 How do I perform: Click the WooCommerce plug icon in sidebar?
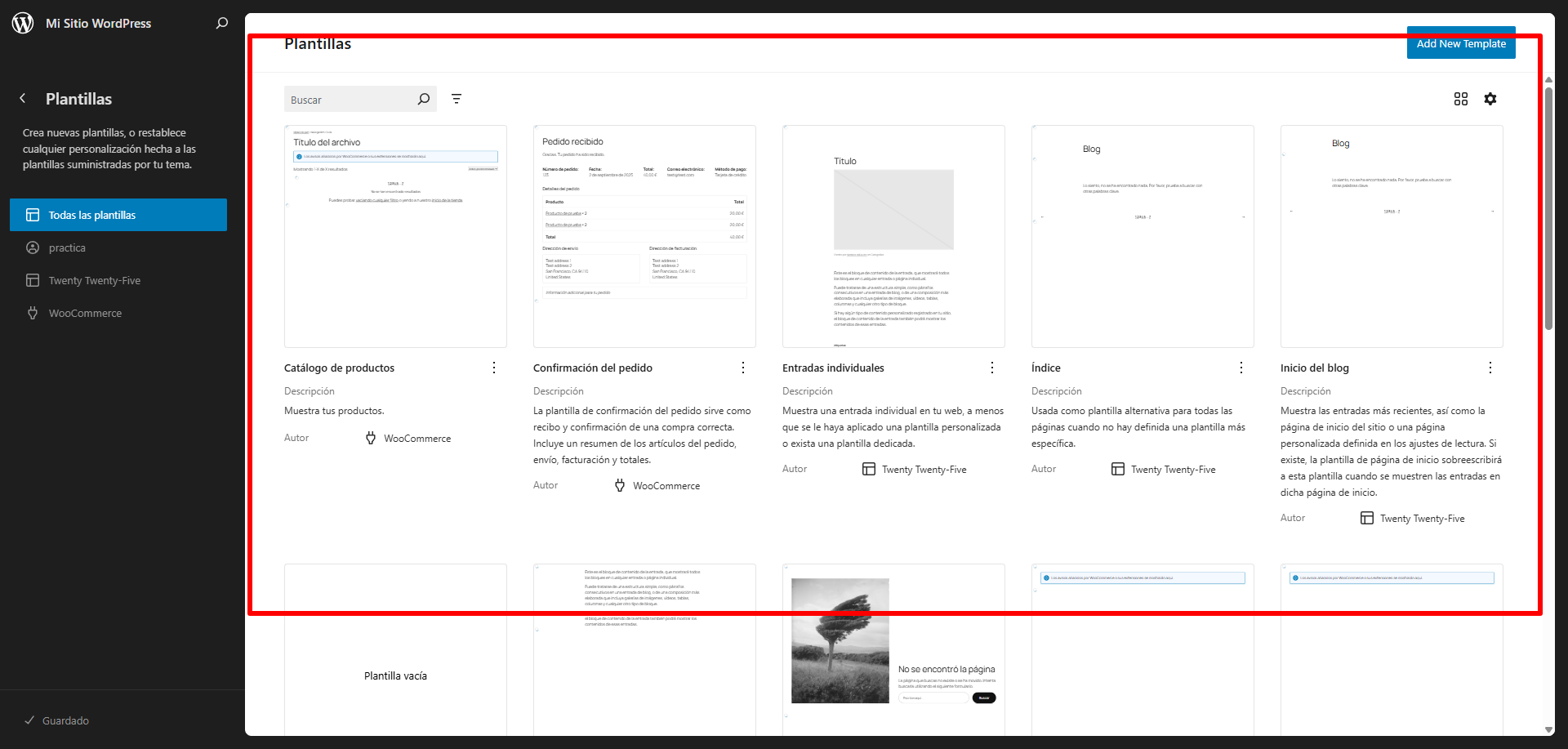click(33, 313)
